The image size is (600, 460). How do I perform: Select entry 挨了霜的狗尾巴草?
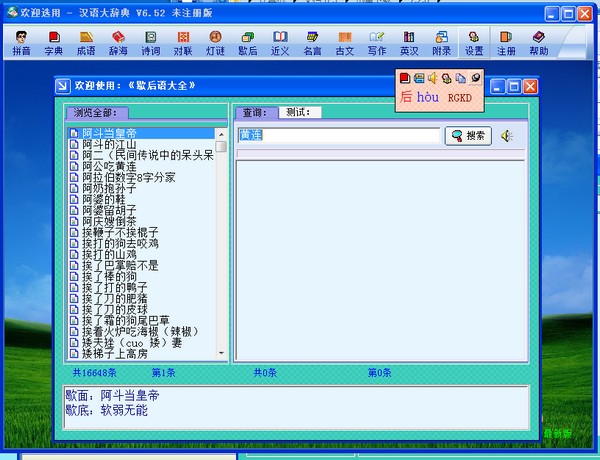pyautogui.click(x=141, y=320)
